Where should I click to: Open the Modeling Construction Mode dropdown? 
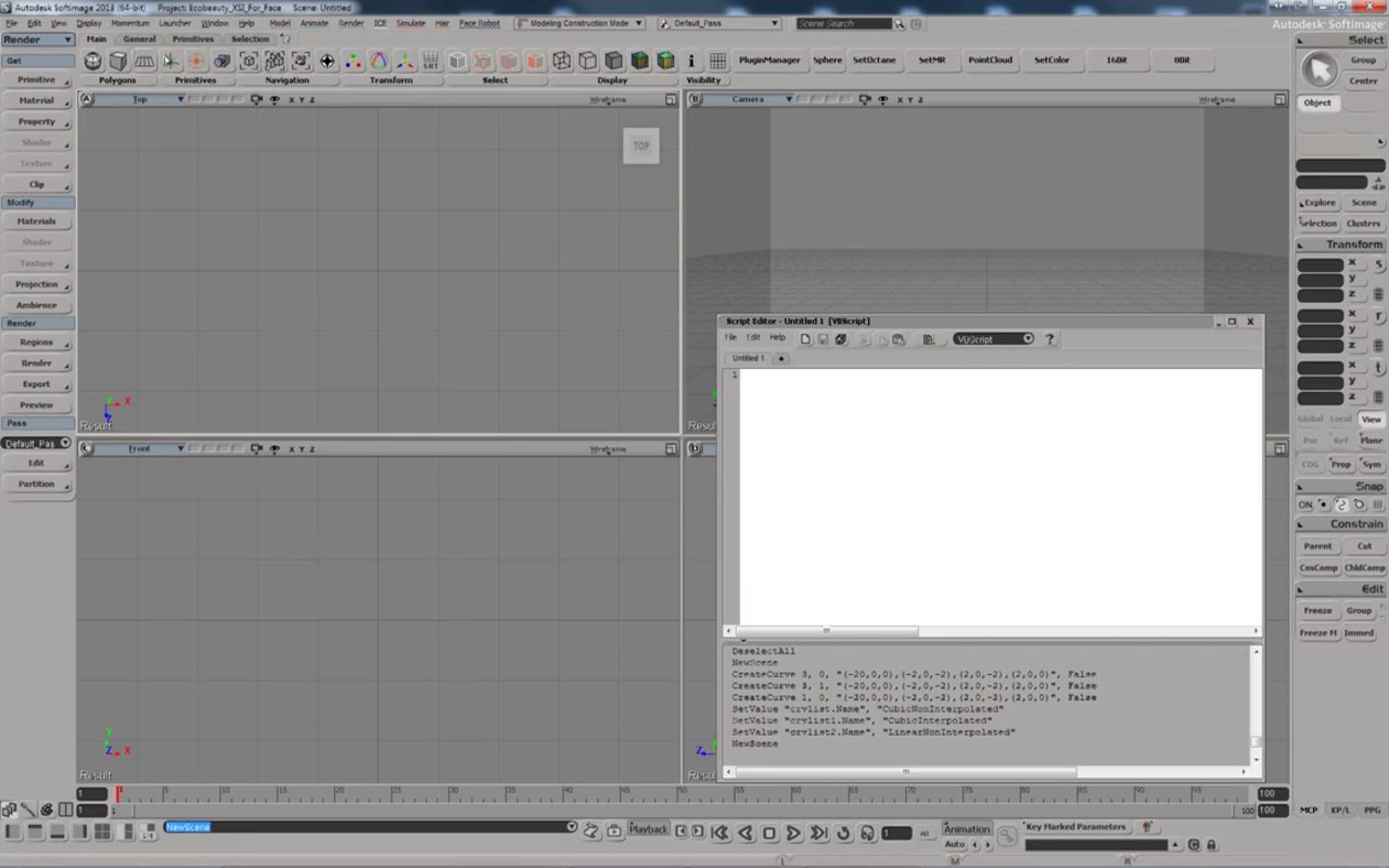[579, 23]
